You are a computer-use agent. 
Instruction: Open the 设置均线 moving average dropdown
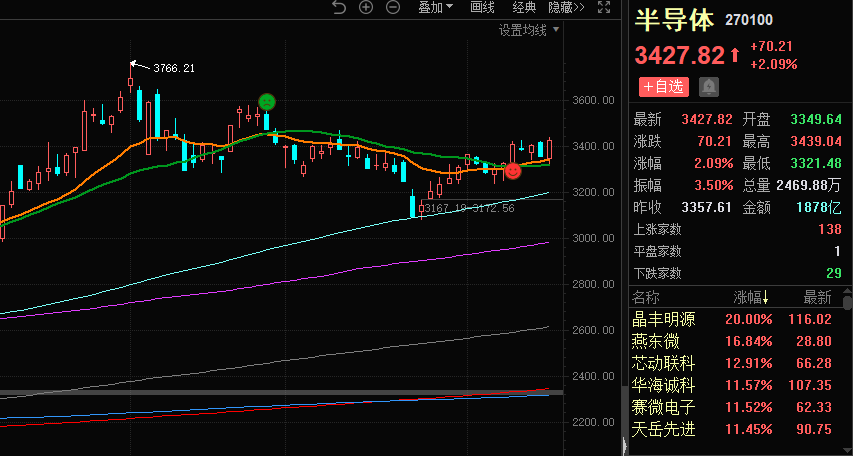pyautogui.click(x=529, y=30)
